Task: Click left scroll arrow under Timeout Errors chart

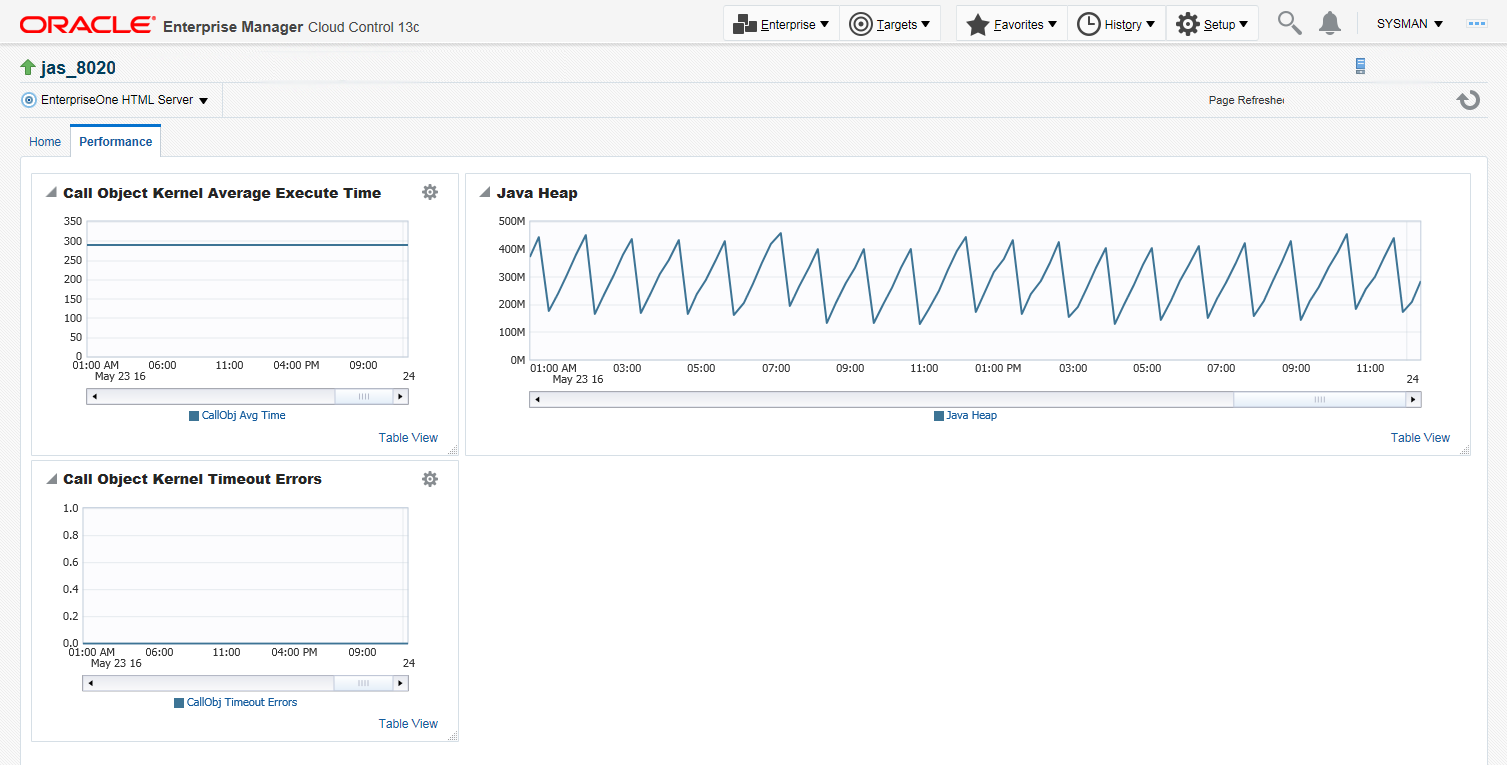Action: coord(91,684)
